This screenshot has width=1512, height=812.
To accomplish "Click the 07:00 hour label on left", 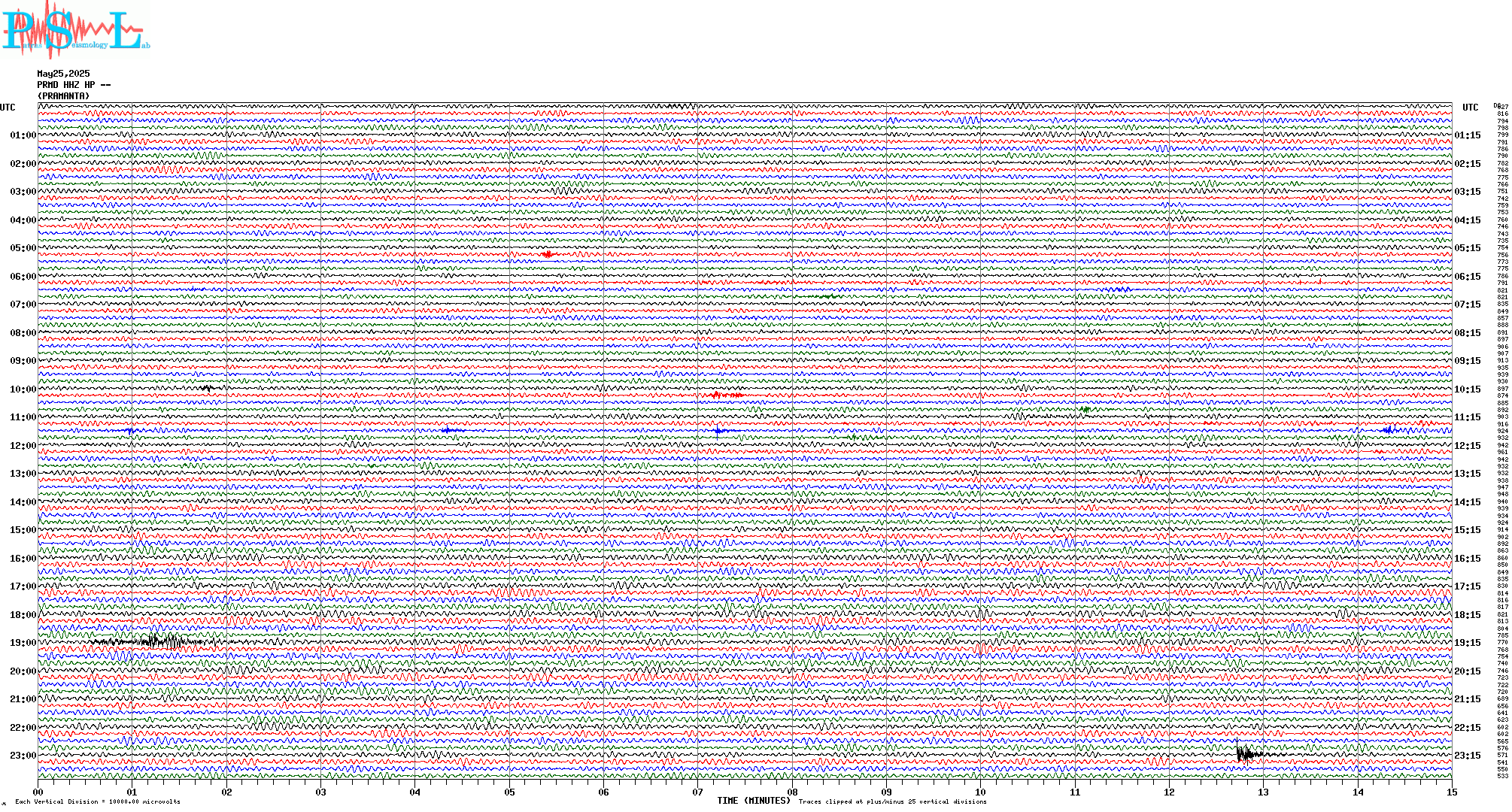I will pyautogui.click(x=23, y=304).
